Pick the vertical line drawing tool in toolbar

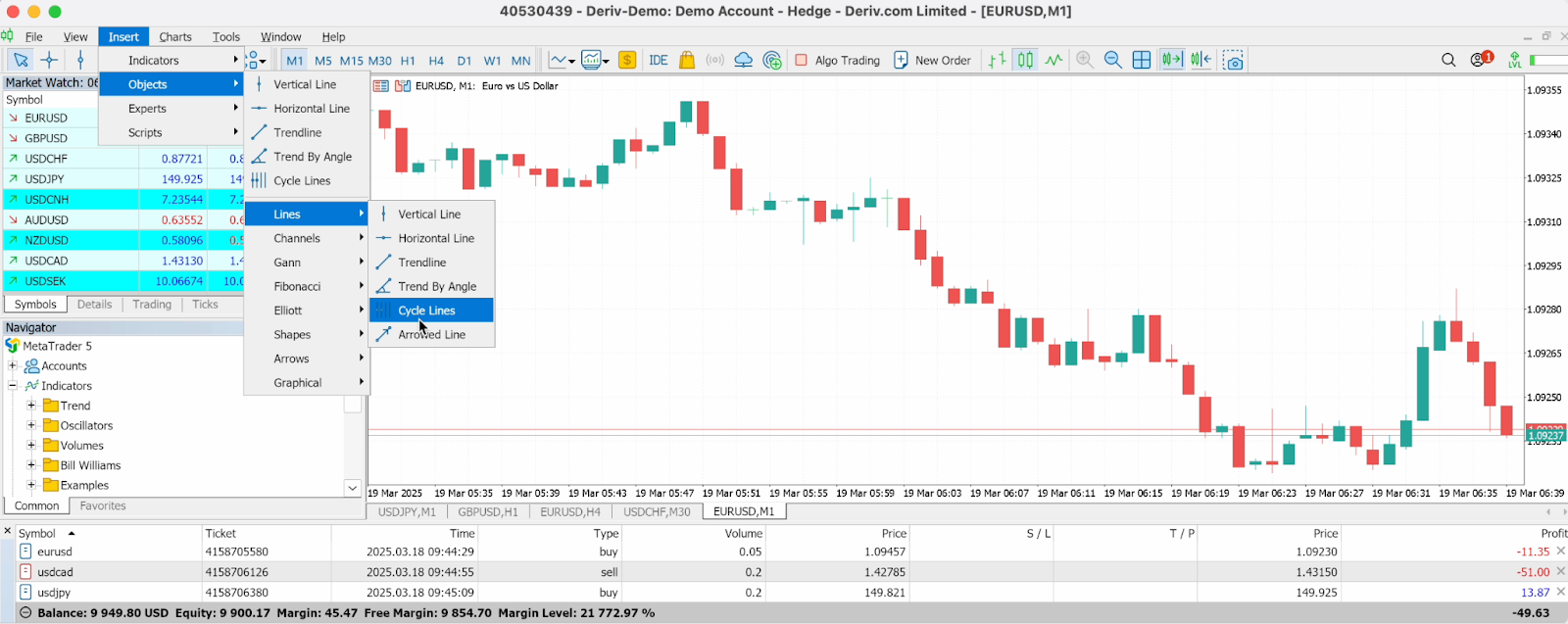[x=80, y=60]
